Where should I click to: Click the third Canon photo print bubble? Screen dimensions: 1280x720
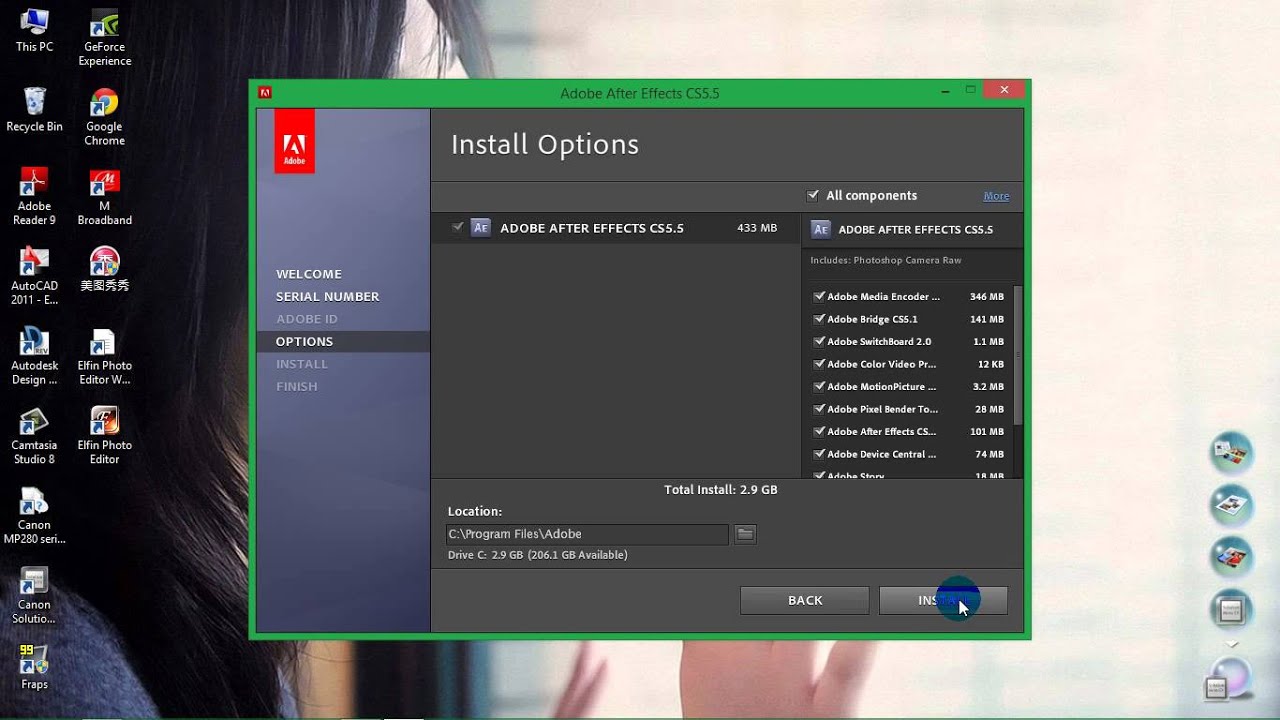point(1231,557)
